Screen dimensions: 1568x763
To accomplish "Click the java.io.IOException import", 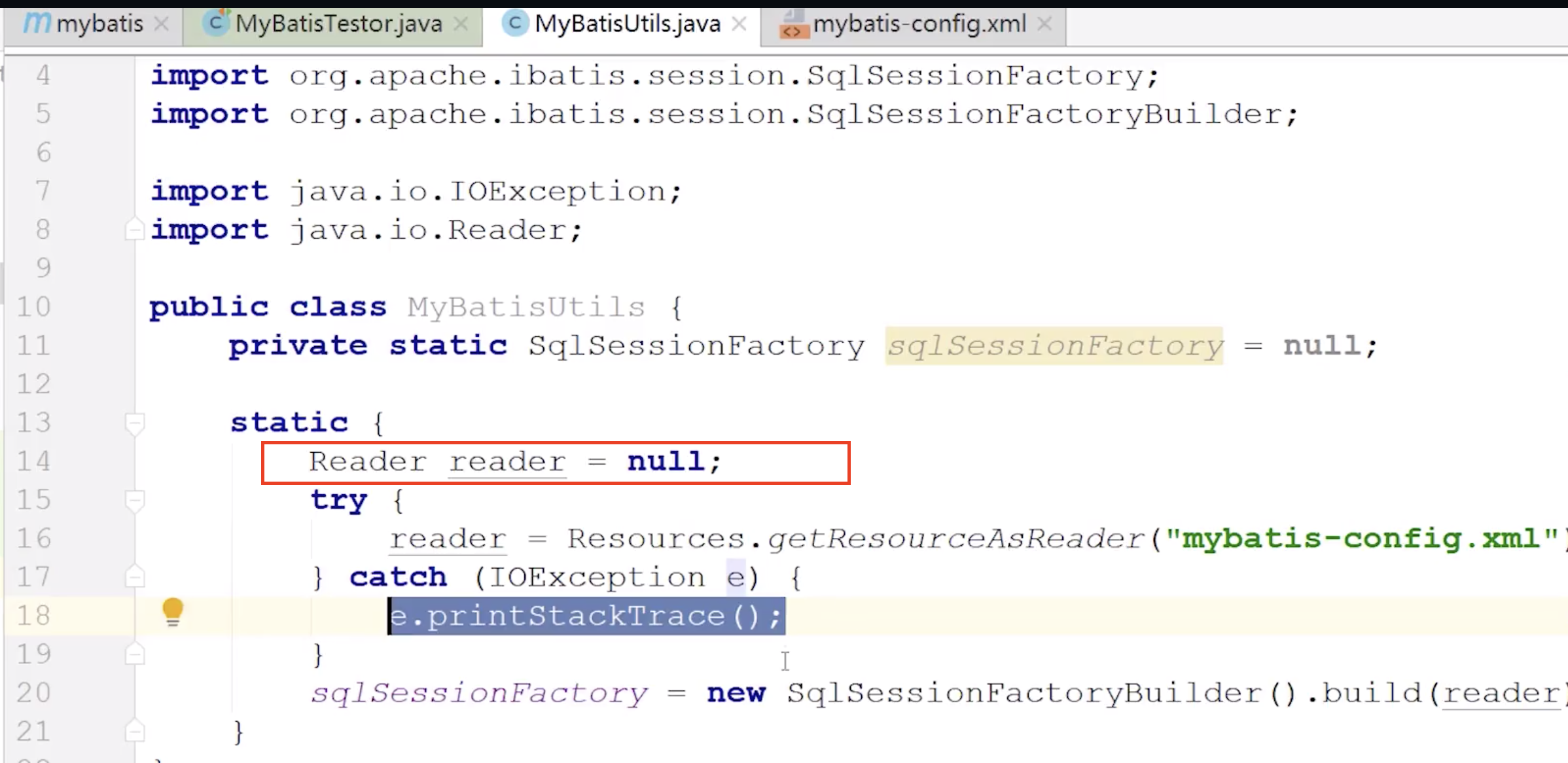I will click(486, 191).
